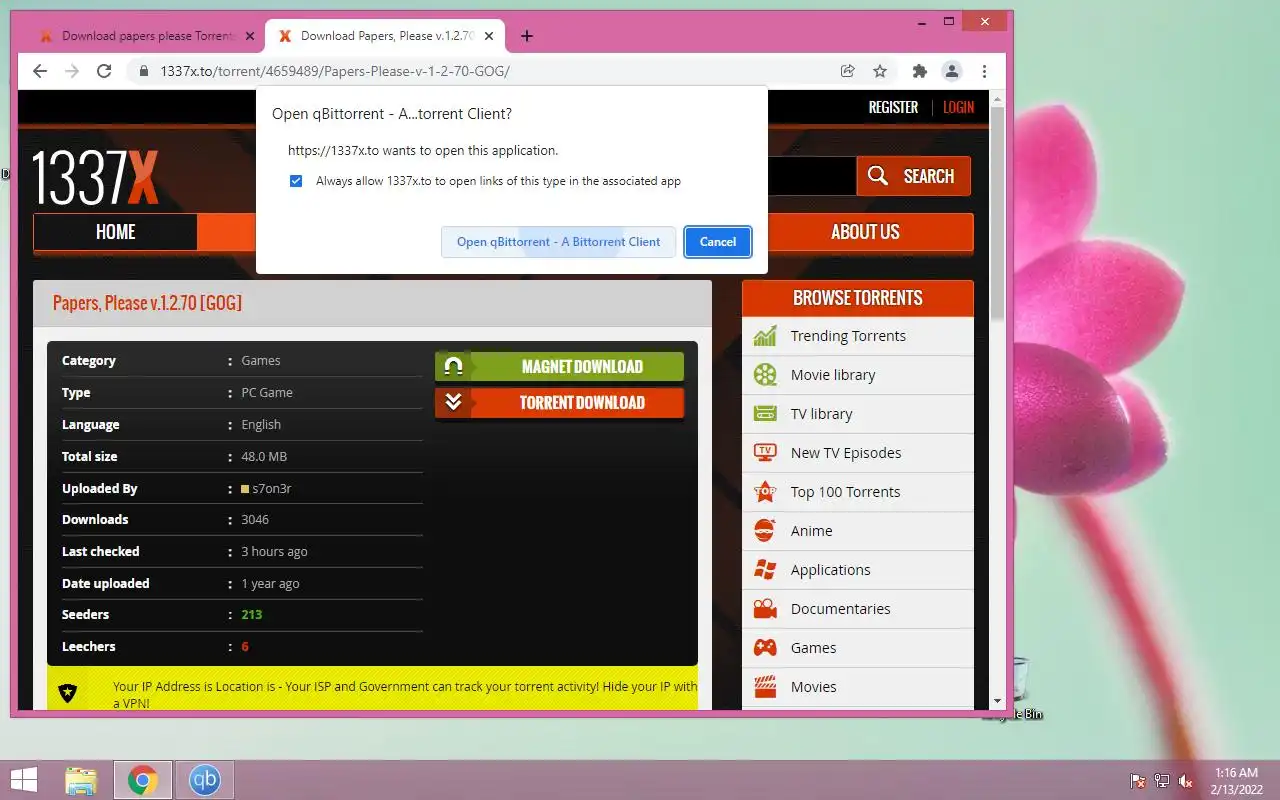This screenshot has height=800, width=1280.
Task: Open the Windows Start button
Action: tap(23, 780)
